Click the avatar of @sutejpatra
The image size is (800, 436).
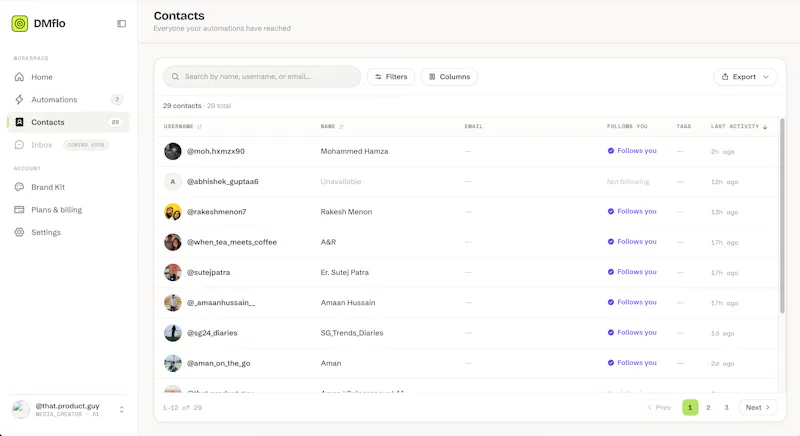[x=172, y=272]
